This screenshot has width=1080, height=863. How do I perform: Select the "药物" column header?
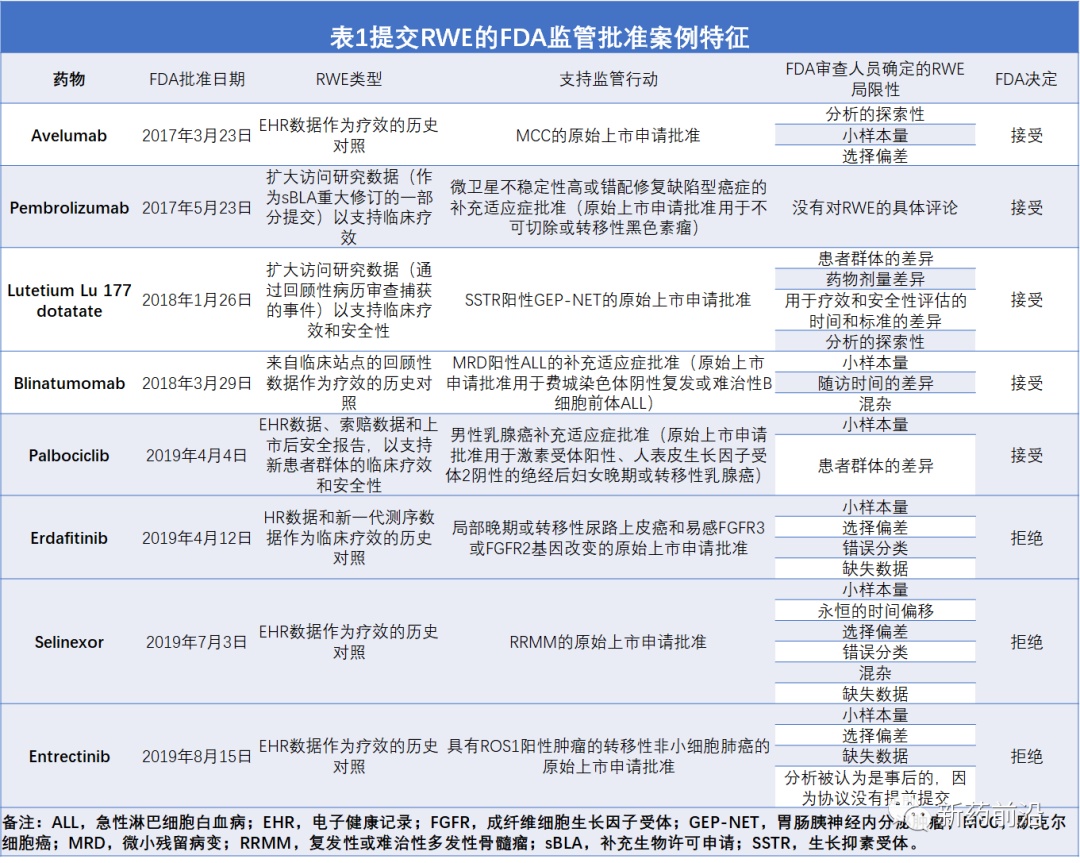[x=69, y=79]
